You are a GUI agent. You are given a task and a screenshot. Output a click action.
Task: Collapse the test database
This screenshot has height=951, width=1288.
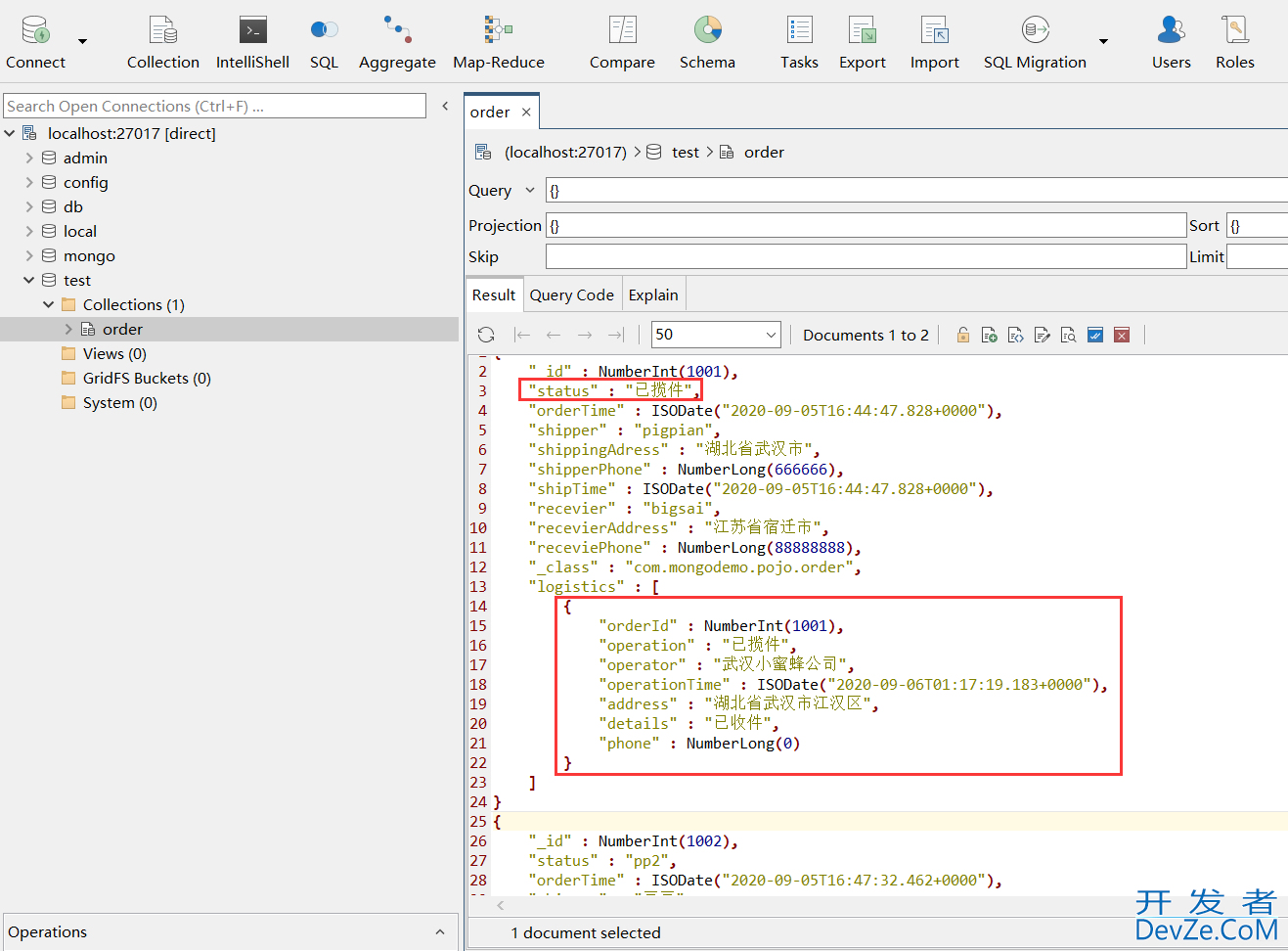[29, 280]
